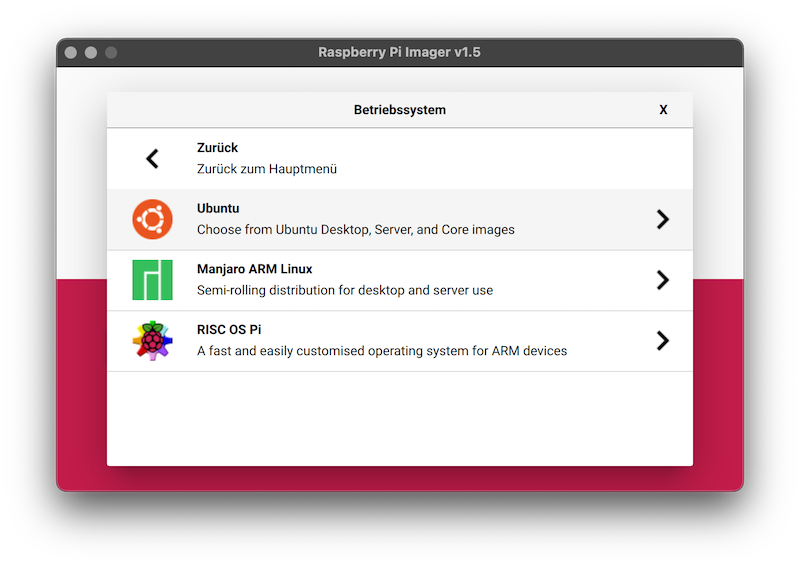The image size is (800, 566).
Task: Choose the Zurück menu entry title
Action: click(x=217, y=147)
